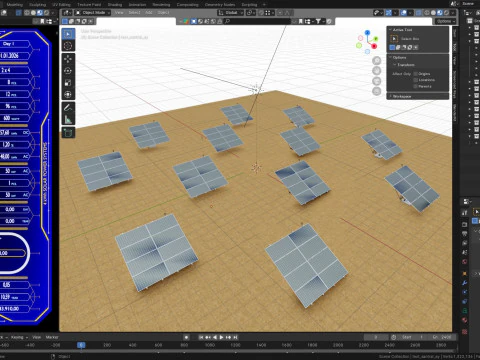Screen dimensions: 480x360
Task: Toggle auto keying record button
Action: pyautogui.click(x=186, y=337)
